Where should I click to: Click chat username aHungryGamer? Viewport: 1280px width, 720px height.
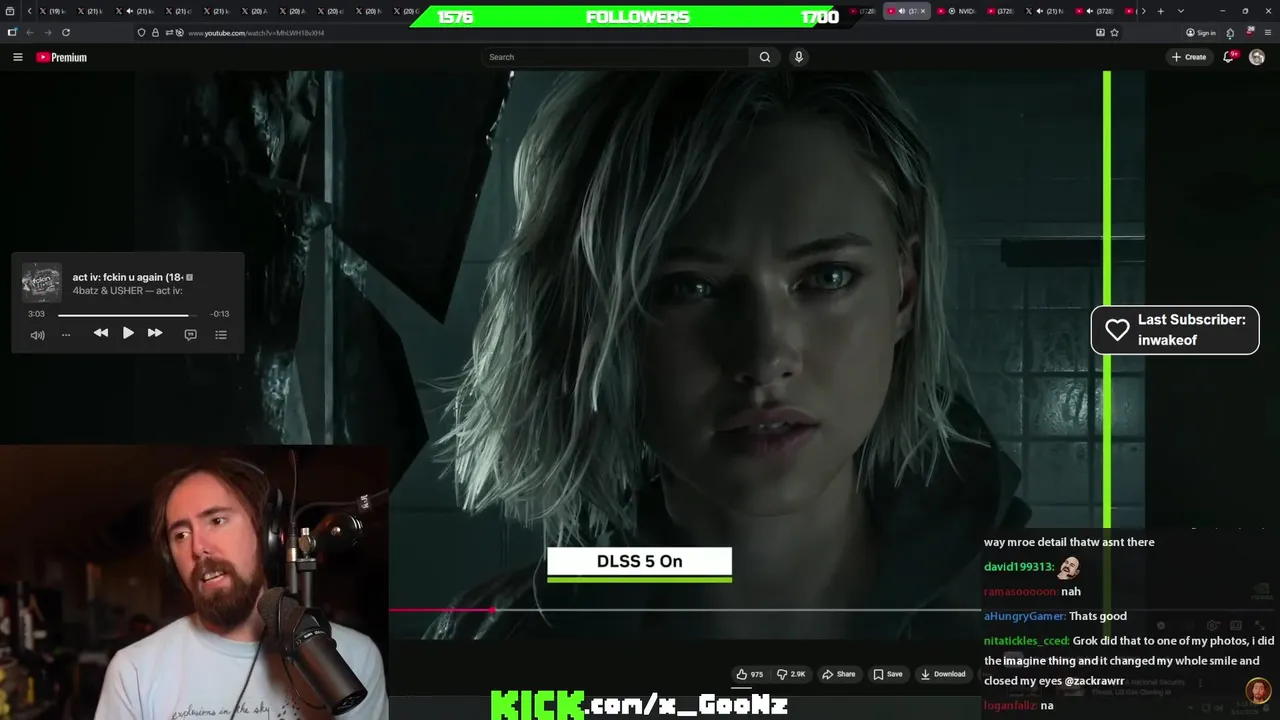[x=1024, y=616]
